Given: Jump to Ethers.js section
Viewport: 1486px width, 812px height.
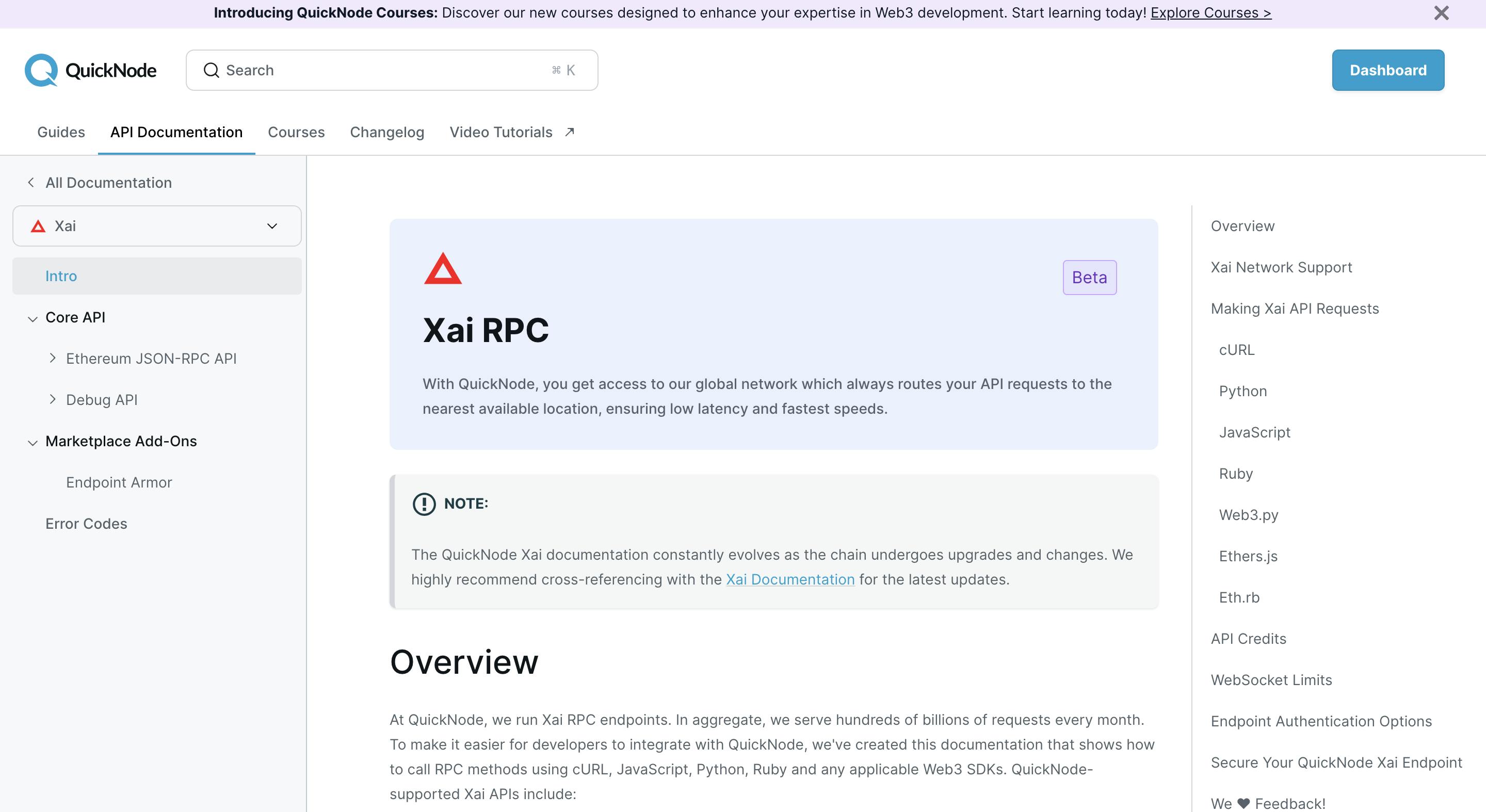Looking at the screenshot, I should click(1248, 556).
